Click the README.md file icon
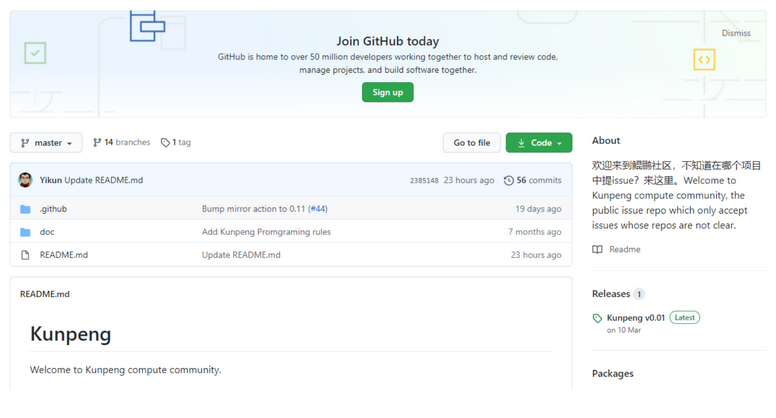 (25, 255)
